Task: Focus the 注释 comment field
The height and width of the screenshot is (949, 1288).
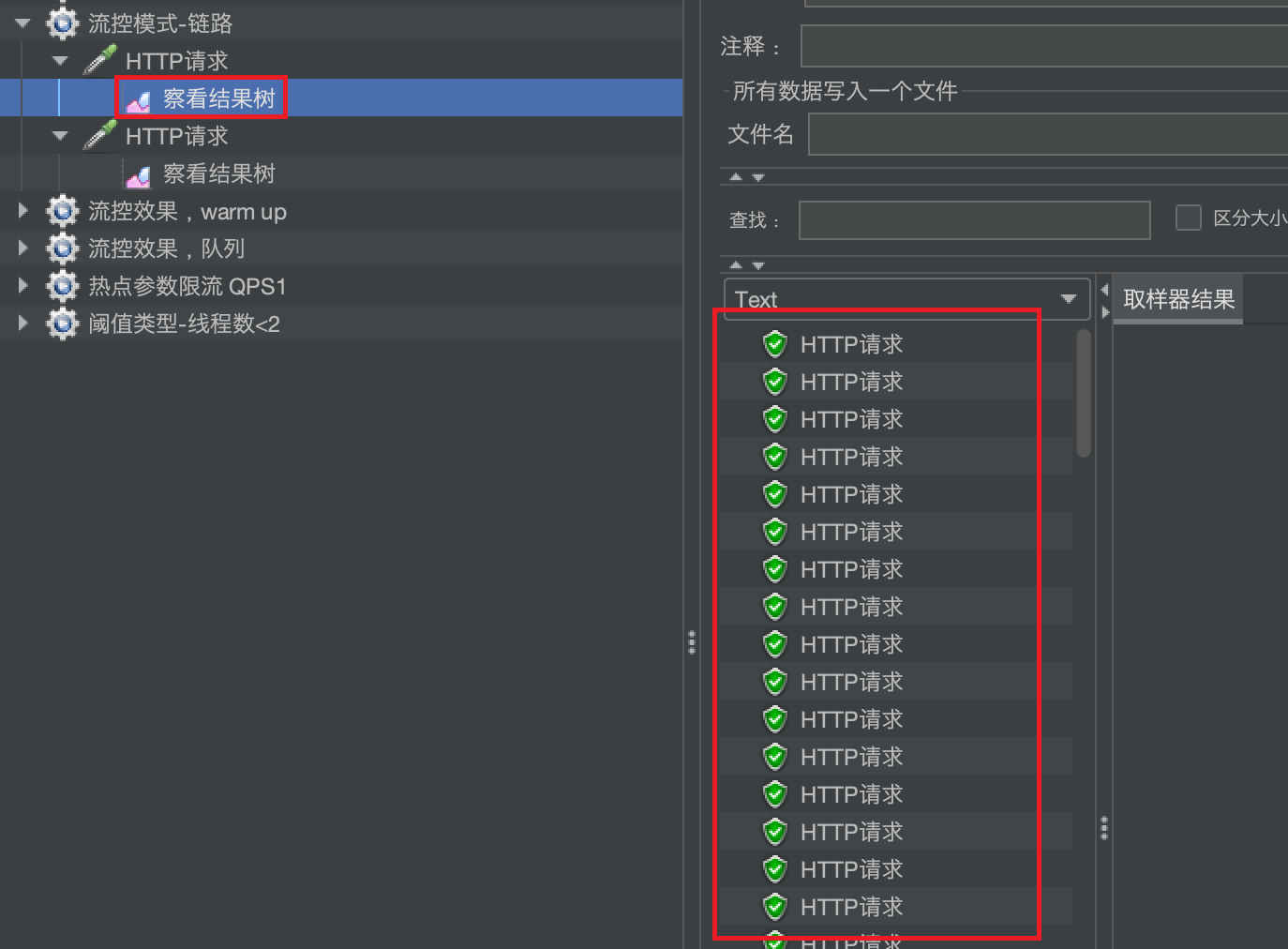Action: [x=1044, y=46]
